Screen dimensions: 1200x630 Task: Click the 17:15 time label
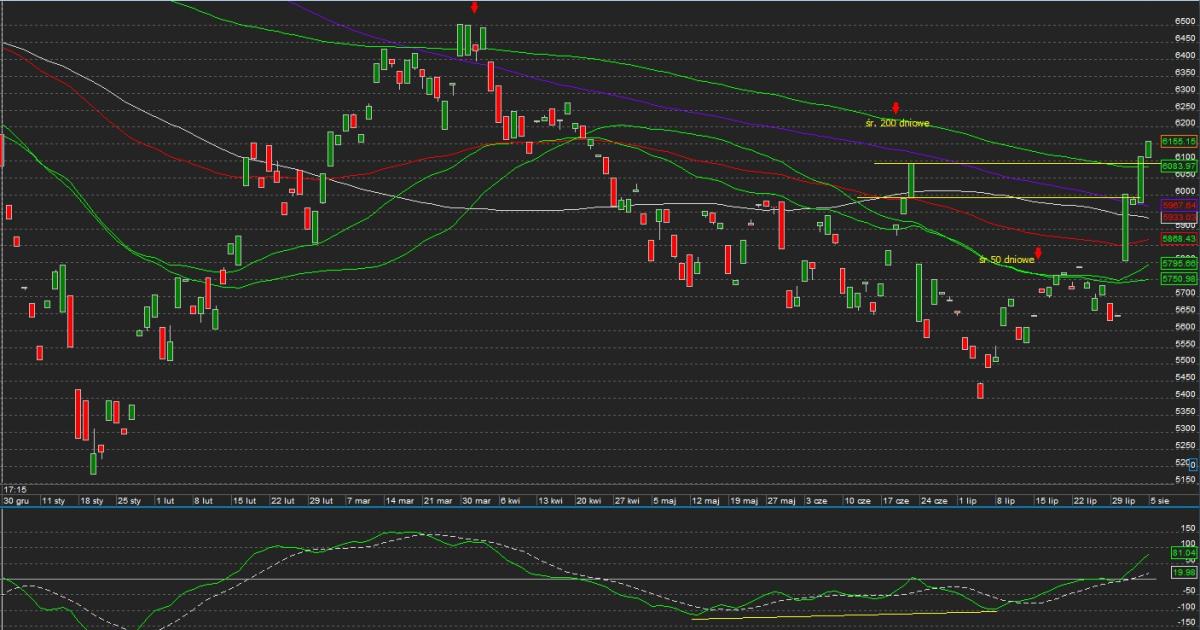[14, 489]
